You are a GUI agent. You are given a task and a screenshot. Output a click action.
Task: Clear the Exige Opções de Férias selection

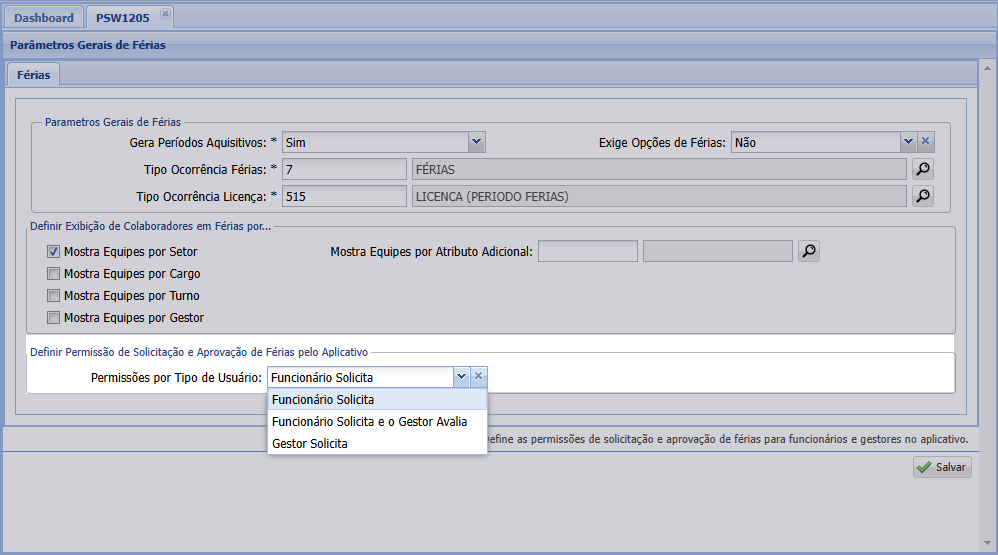[x=926, y=142]
